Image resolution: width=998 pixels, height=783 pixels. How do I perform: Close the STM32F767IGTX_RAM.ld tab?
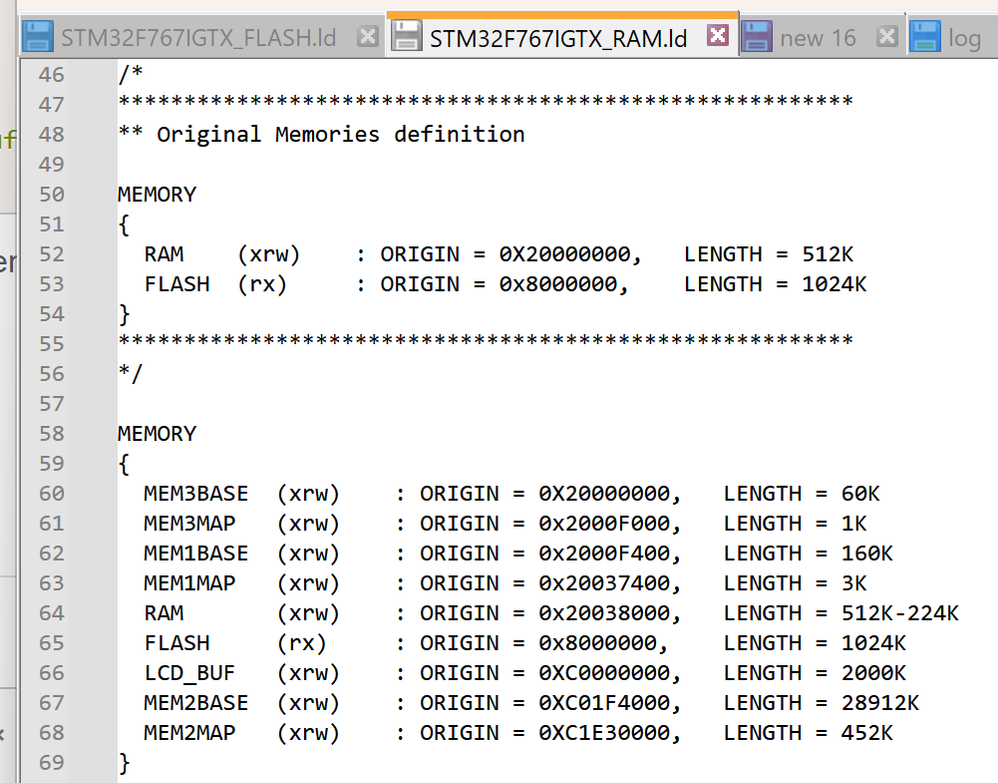click(x=717, y=35)
